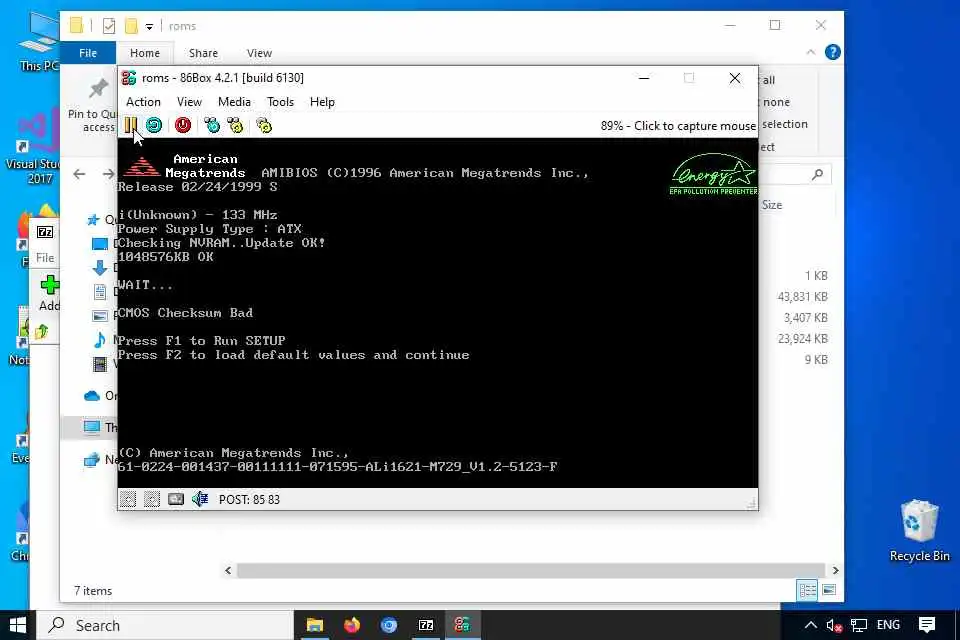
Task: Open Recycle Bin on desktop
Action: click(919, 531)
